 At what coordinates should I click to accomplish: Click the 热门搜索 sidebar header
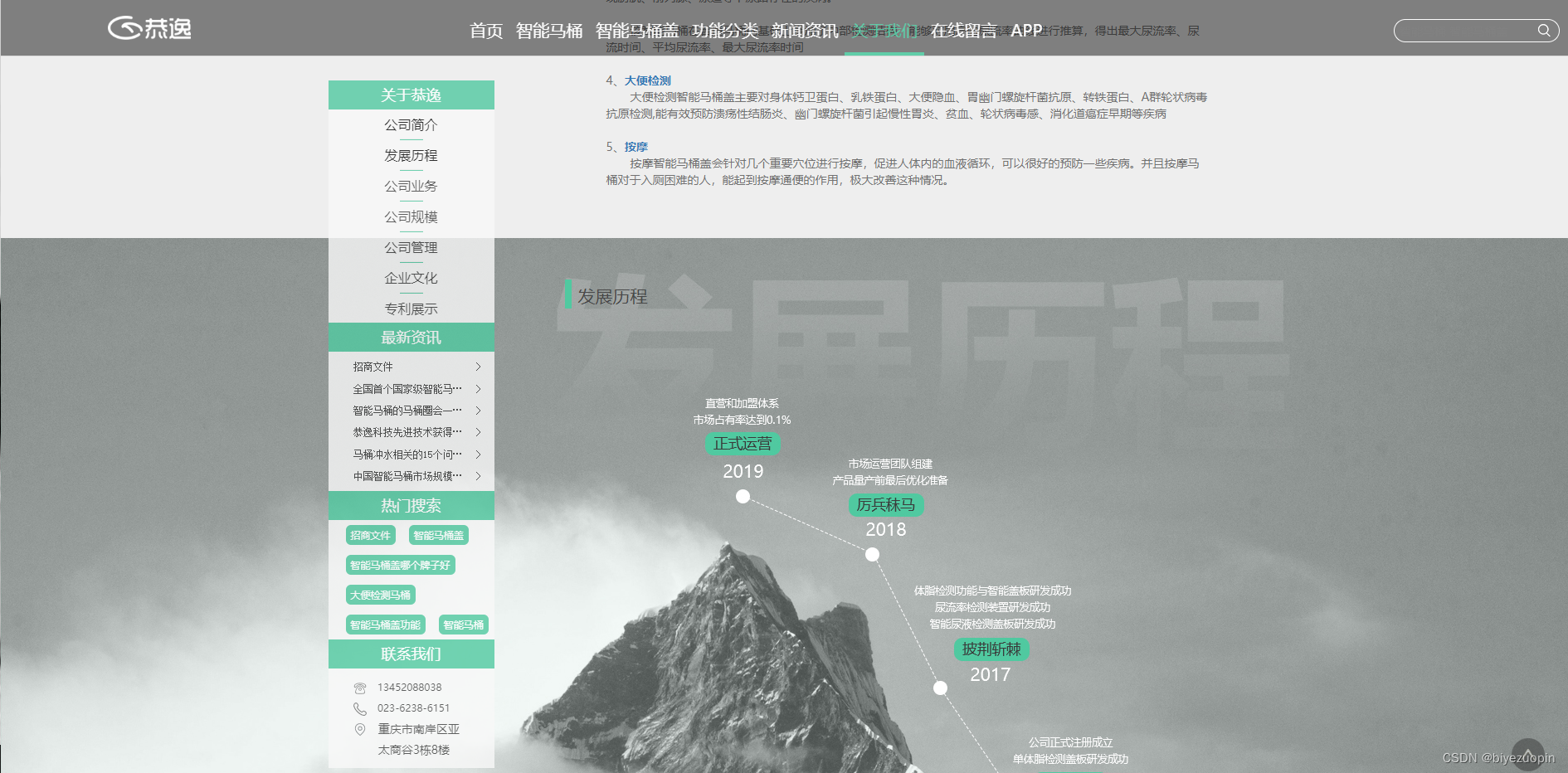(x=411, y=506)
